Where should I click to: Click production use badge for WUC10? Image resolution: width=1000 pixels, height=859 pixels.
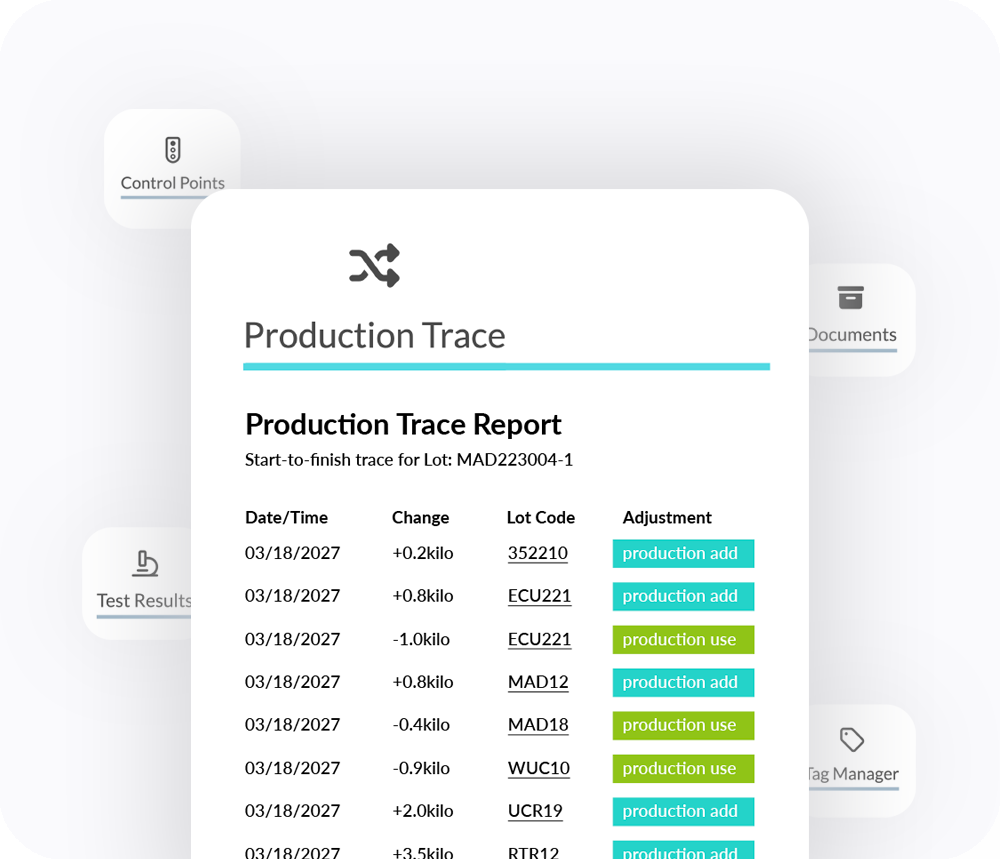pos(683,769)
